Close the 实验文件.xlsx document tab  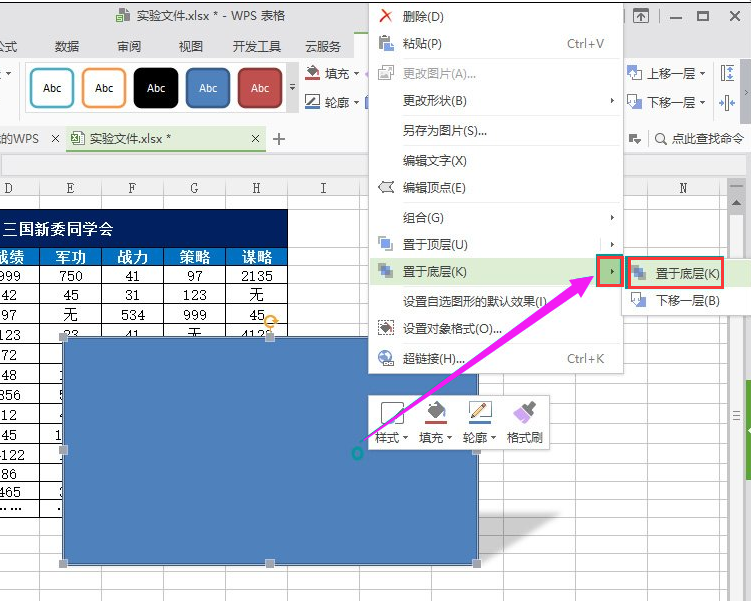point(257,139)
